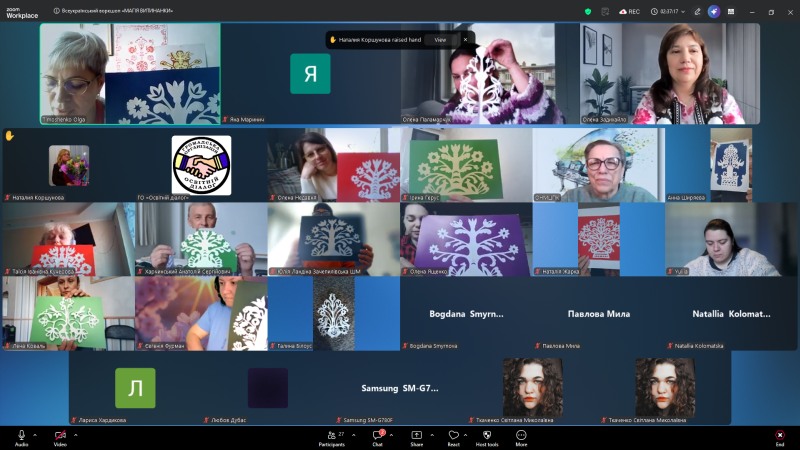Screen dimensions: 800x450
Task: Click View on raised hand notification
Action: pos(440,40)
